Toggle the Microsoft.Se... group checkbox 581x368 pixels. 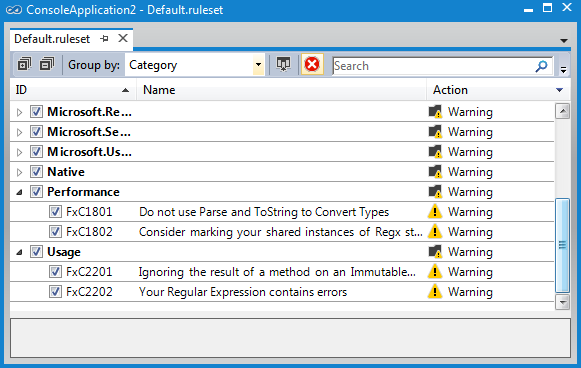(36, 132)
